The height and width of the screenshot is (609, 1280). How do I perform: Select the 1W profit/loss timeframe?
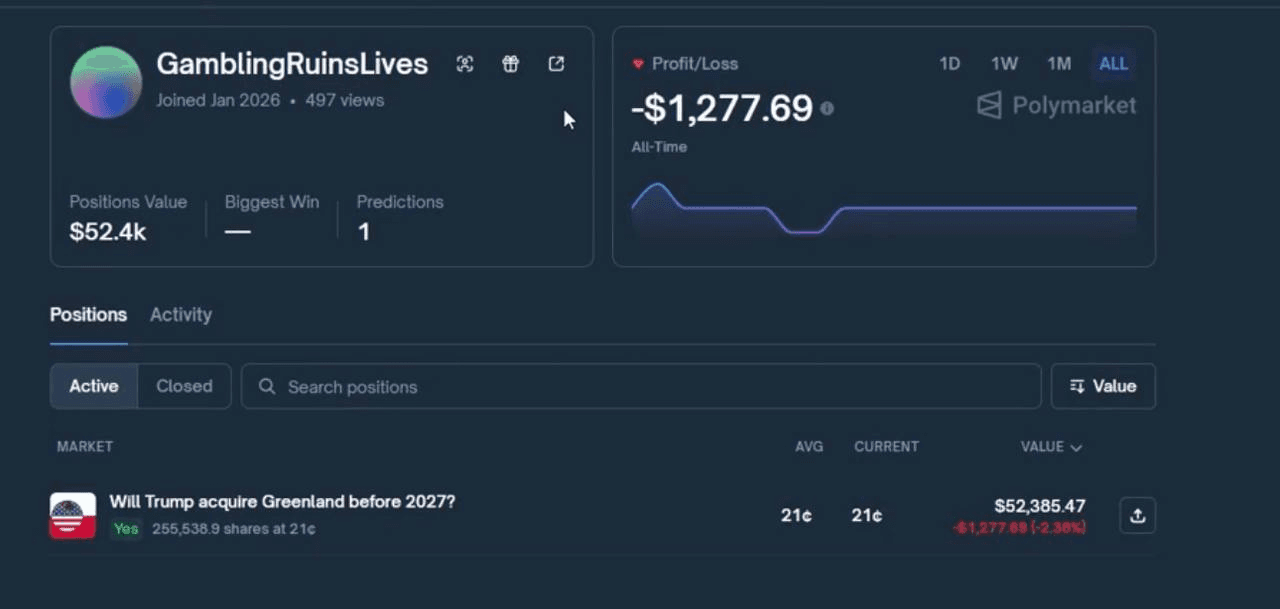1004,64
